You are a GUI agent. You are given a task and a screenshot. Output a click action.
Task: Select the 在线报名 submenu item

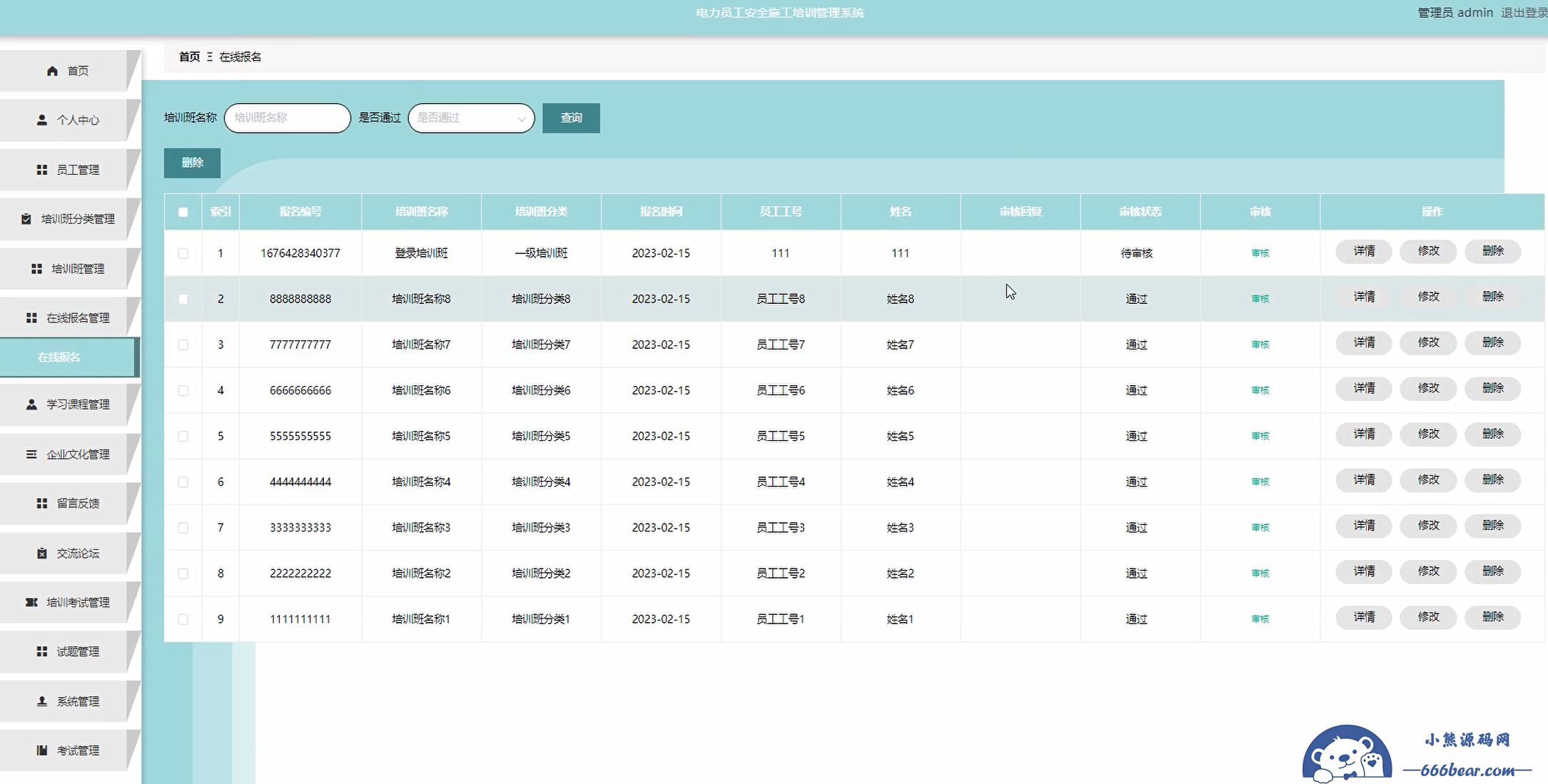59,357
